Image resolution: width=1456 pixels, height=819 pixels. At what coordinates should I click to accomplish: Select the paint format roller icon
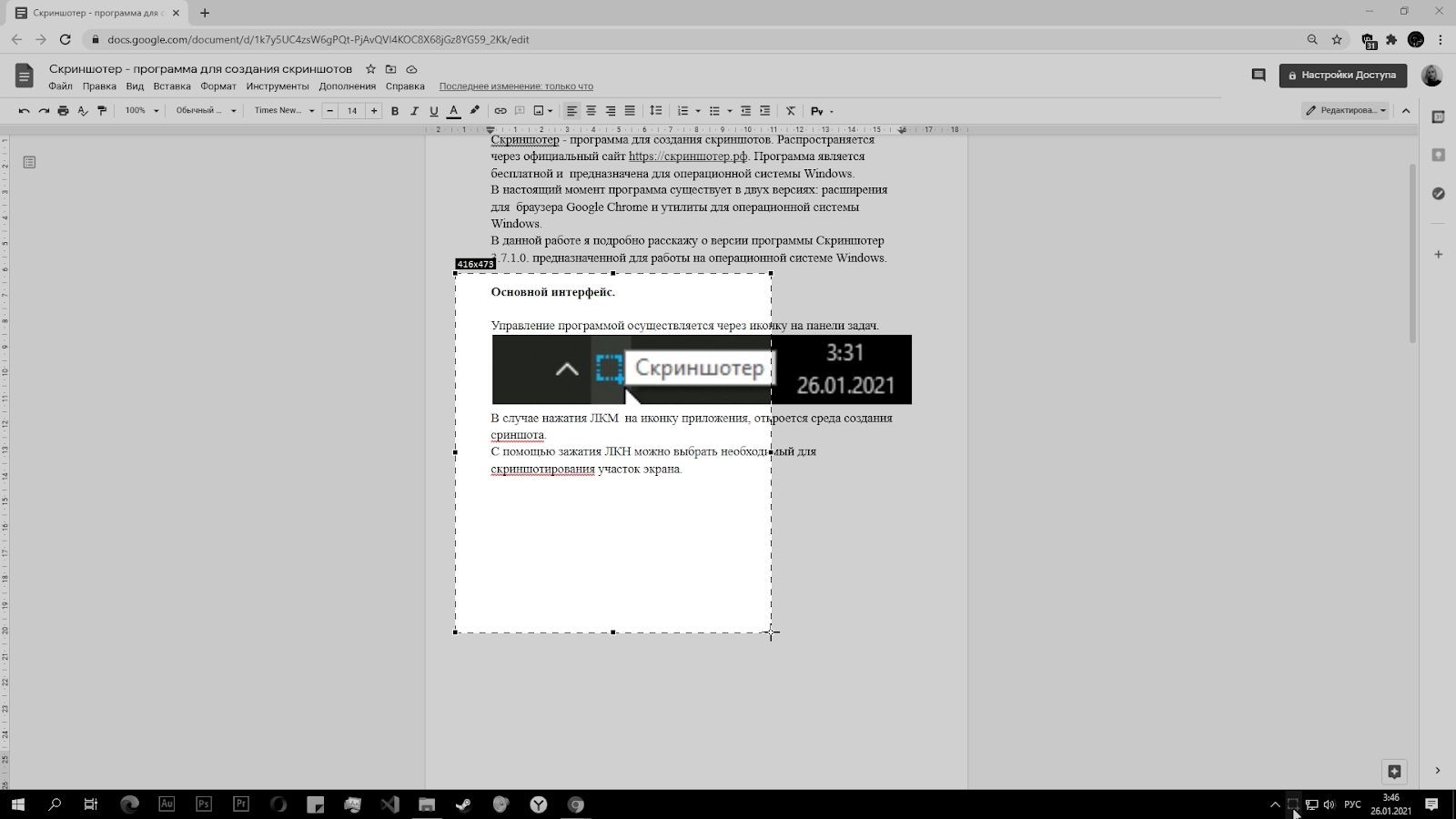pyautogui.click(x=102, y=111)
